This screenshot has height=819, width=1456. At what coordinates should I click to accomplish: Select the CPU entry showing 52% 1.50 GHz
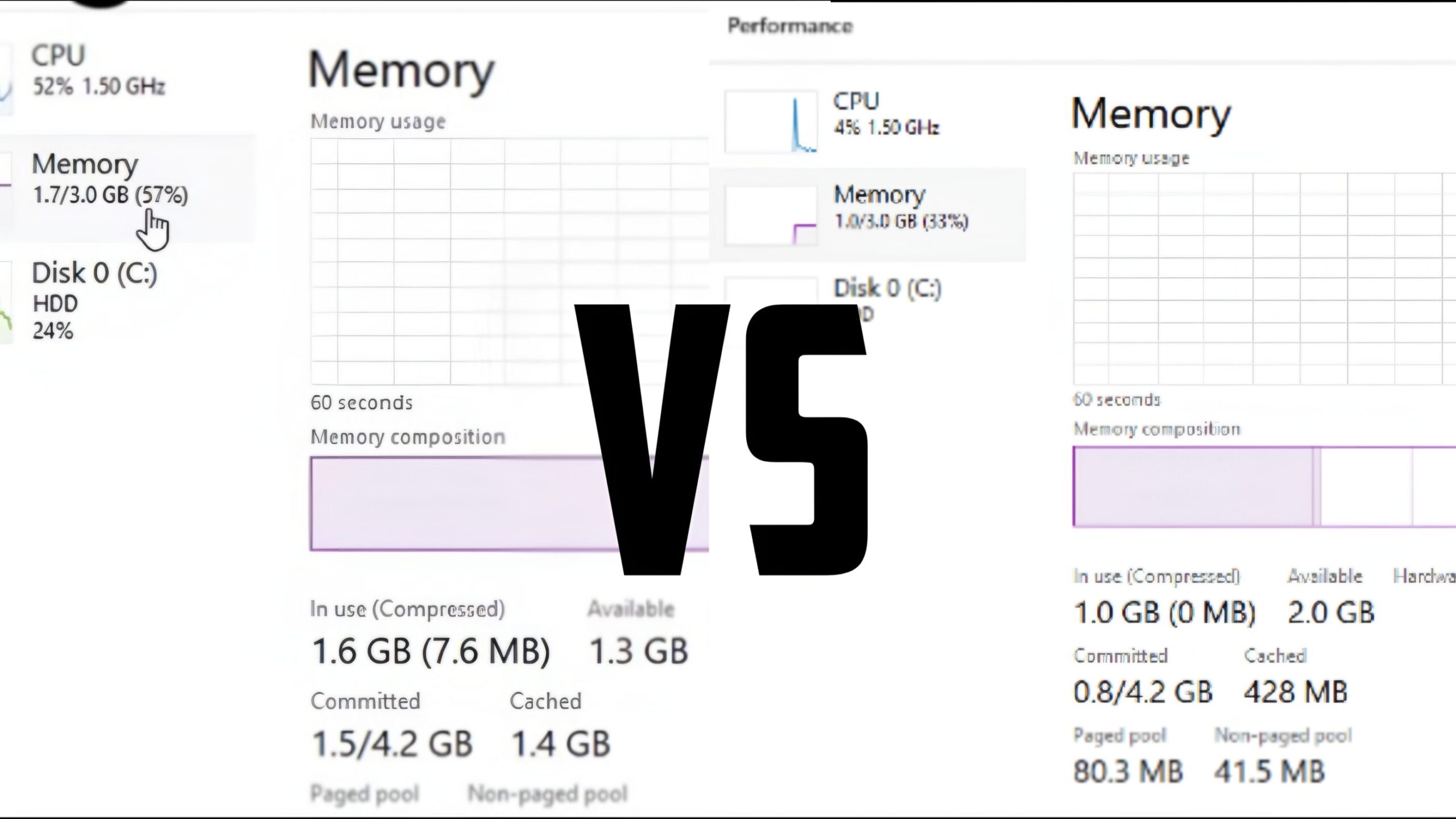[98, 71]
